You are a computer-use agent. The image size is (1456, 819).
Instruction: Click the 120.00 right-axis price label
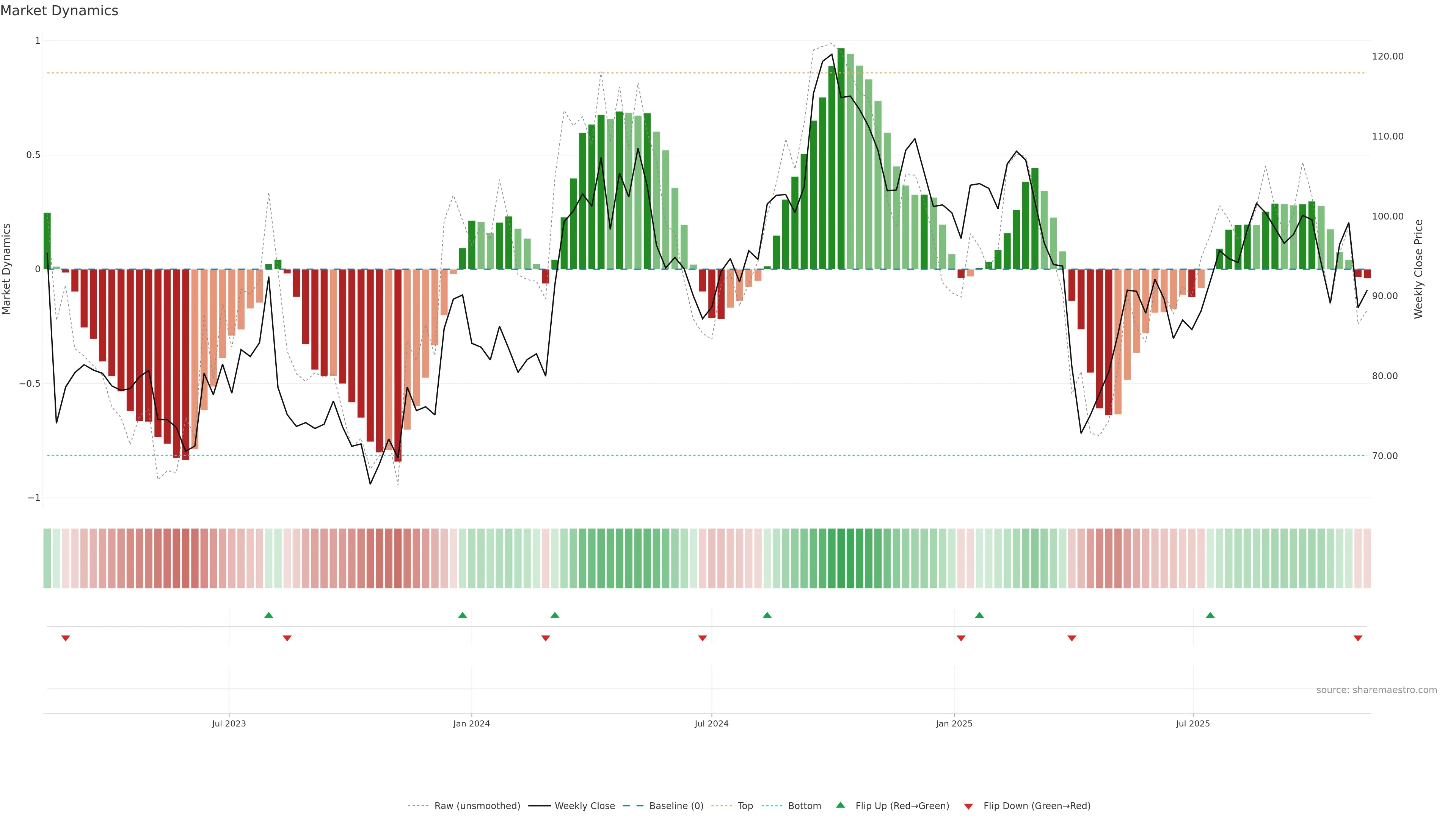pos(1388,56)
